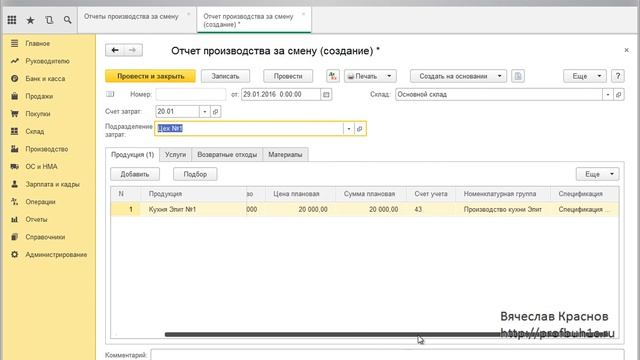The height and width of the screenshot is (360, 640).
Task: Click Сумма плановая cell 20 000,00
Action: 371,209
